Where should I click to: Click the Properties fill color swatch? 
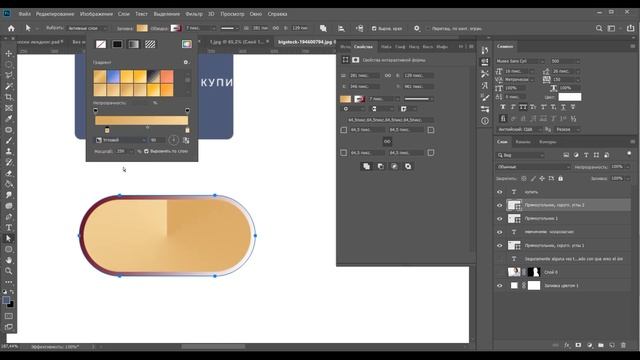pyautogui.click(x=345, y=99)
